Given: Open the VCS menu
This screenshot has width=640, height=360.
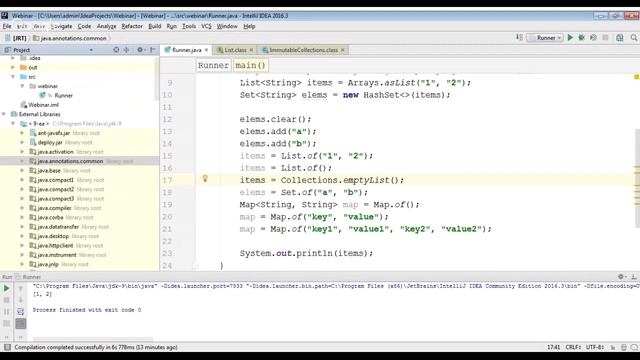Looking at the screenshot, I should 206,26.
